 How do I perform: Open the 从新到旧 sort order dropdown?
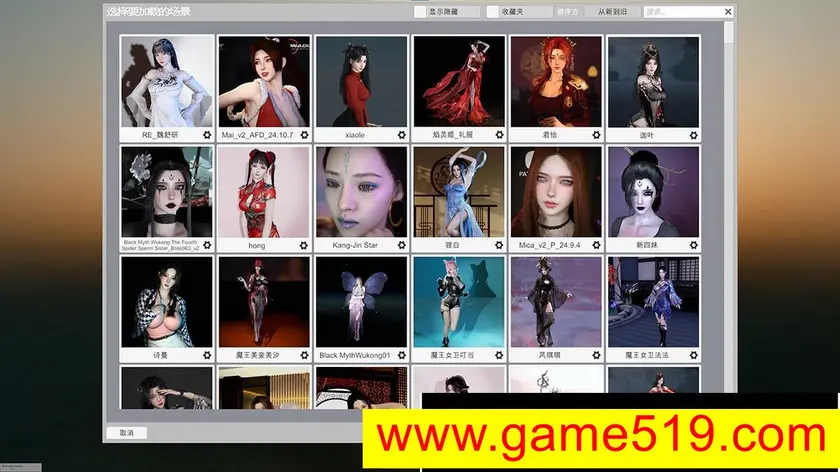(x=613, y=12)
